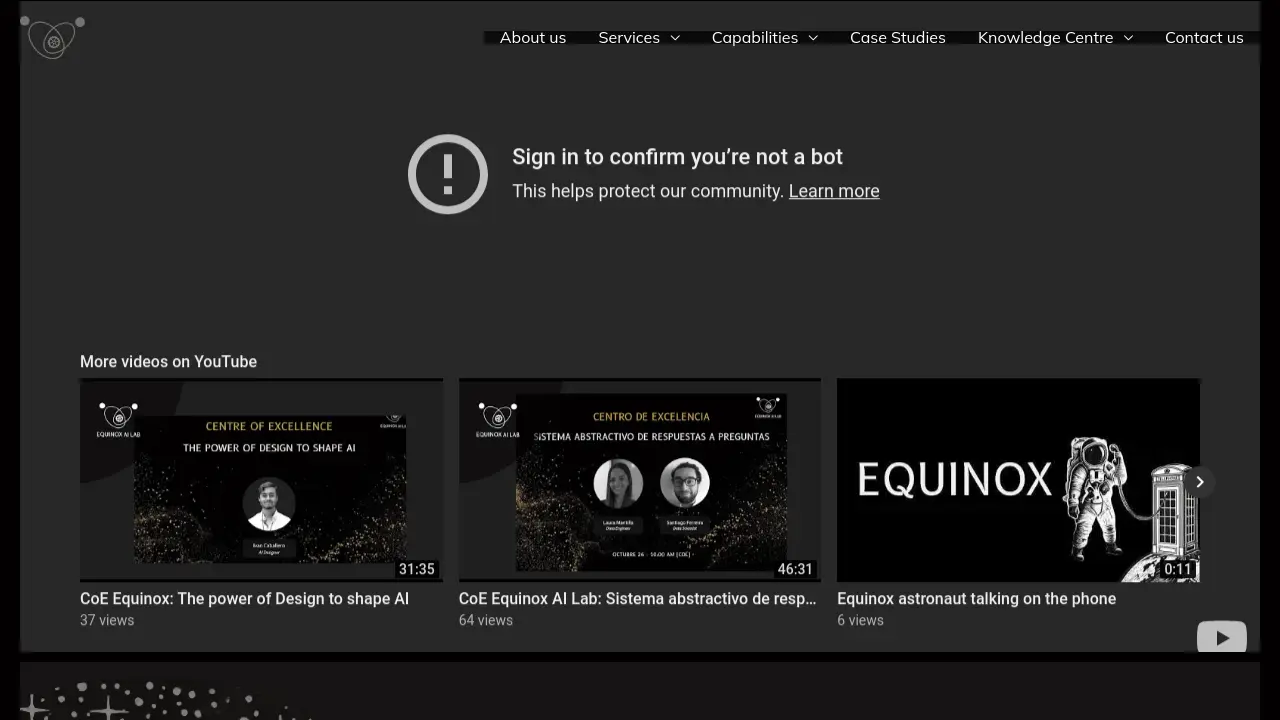Open the Capabilities menu item
Image resolution: width=1280 pixels, height=720 pixels.
tap(755, 37)
